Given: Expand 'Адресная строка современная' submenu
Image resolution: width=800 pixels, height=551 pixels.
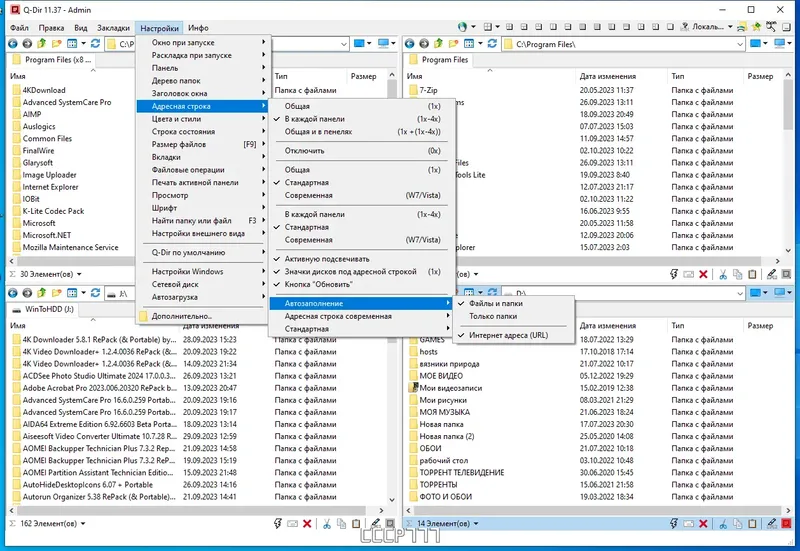Looking at the screenshot, I should pyautogui.click(x=362, y=316).
